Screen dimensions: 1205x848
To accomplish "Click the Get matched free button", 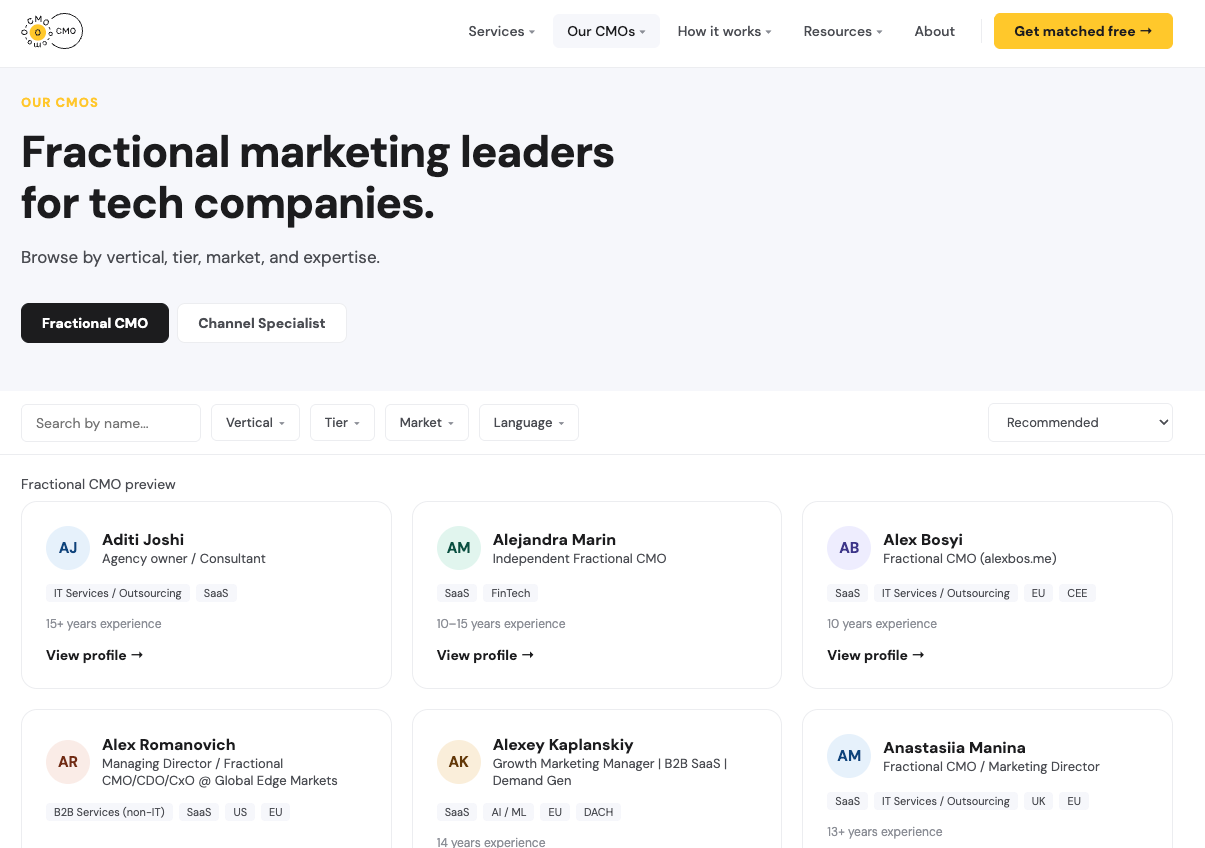I will coord(1083,31).
